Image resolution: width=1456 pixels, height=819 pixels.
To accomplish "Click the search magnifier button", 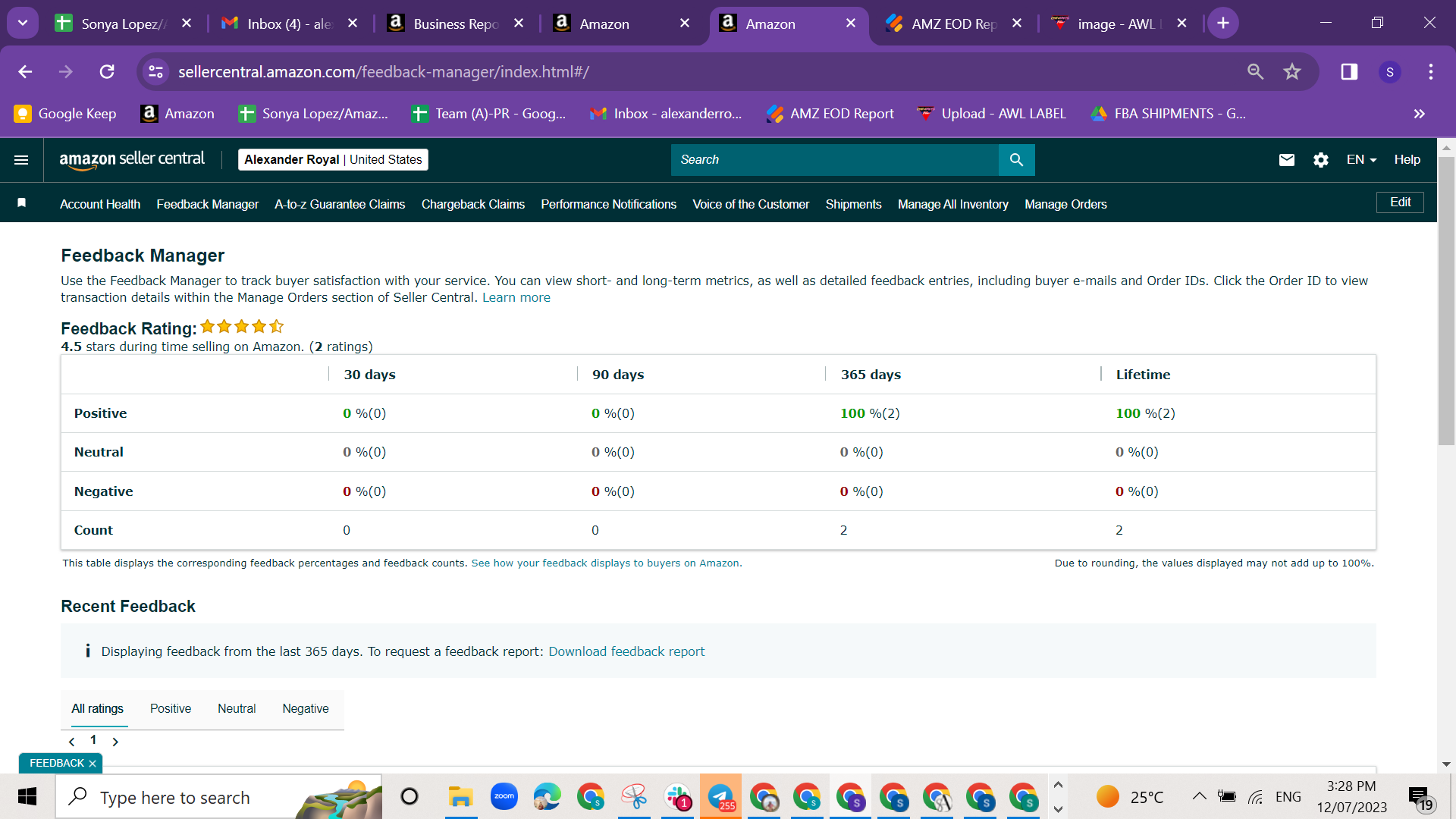I will (1016, 160).
